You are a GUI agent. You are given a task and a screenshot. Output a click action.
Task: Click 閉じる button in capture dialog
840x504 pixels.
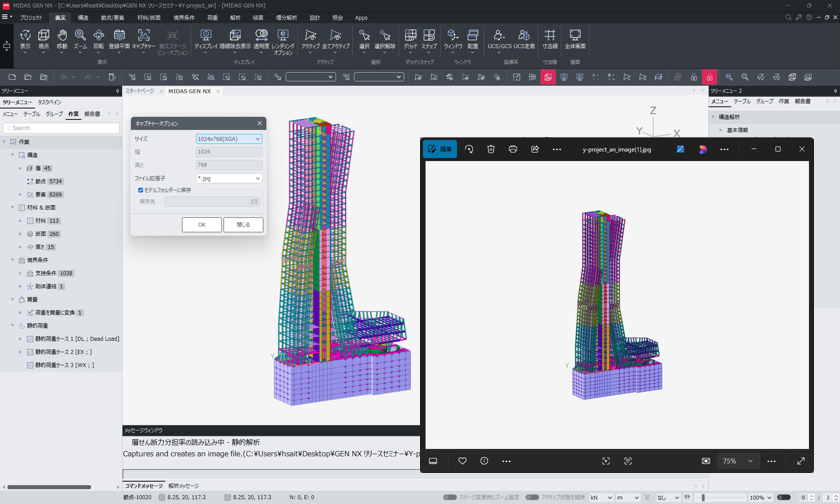[243, 225]
